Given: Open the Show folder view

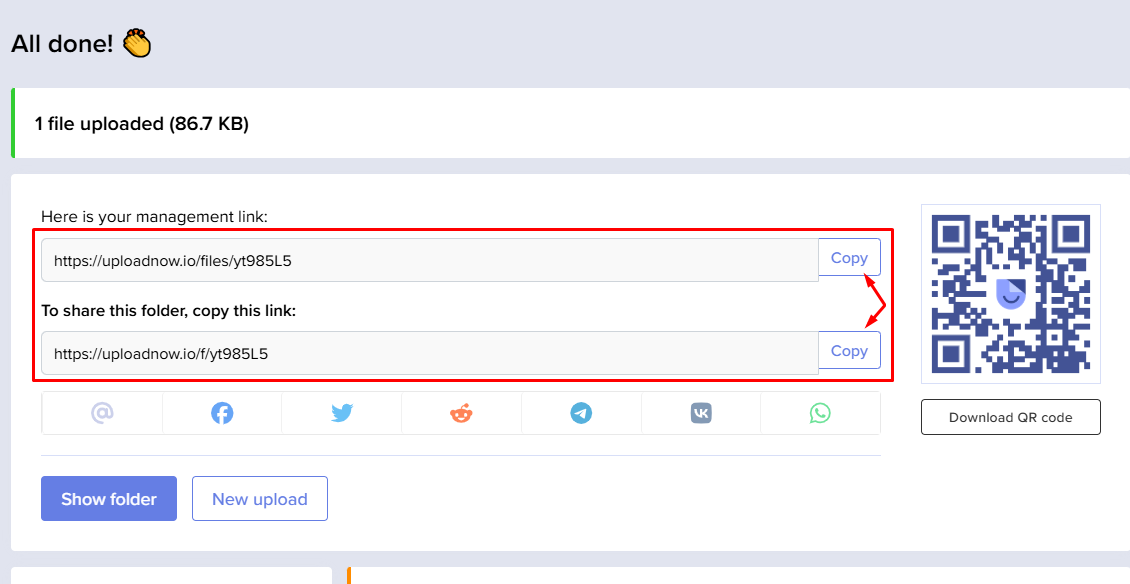Looking at the screenshot, I should click(108, 498).
